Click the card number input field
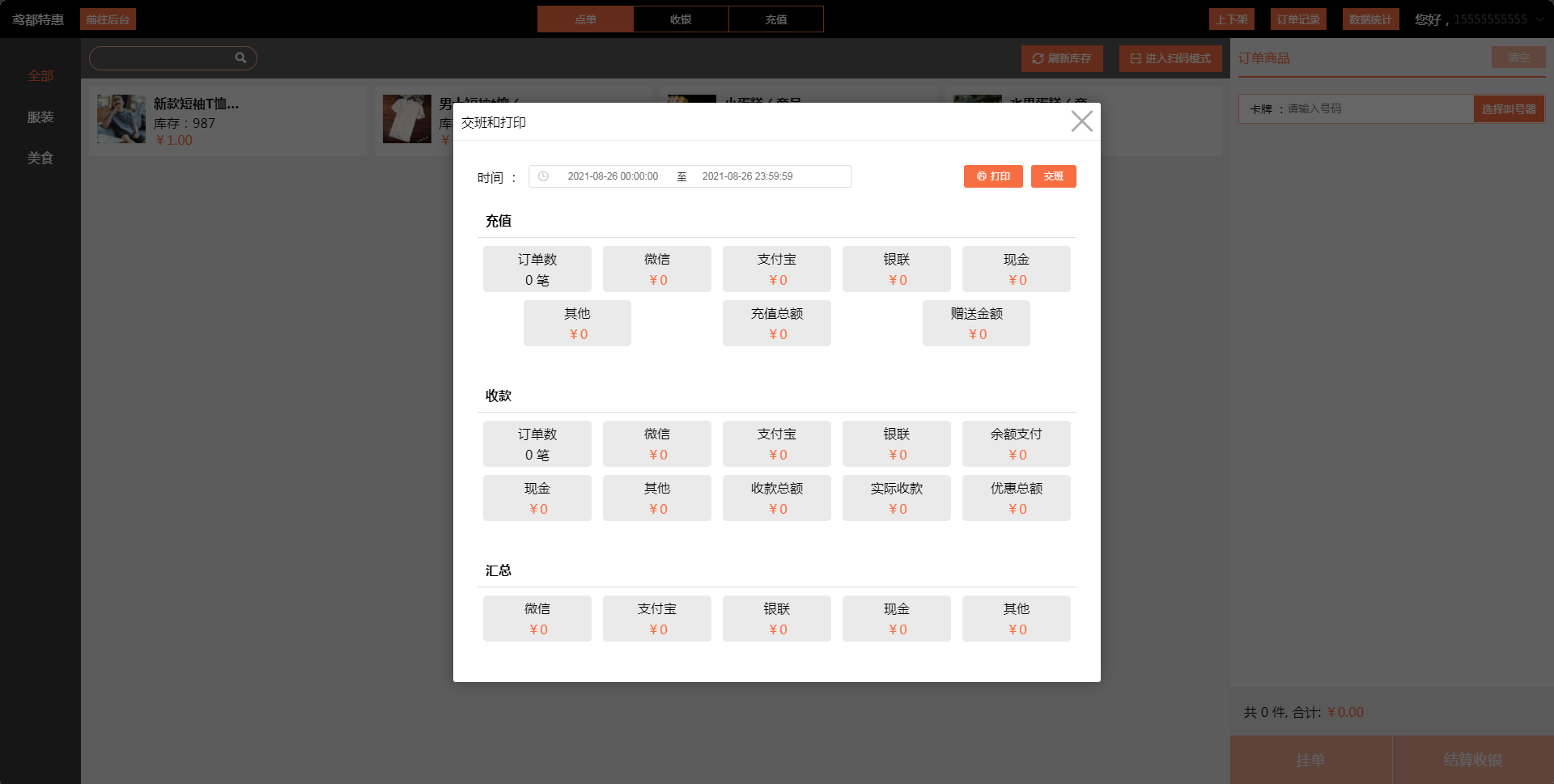The width and height of the screenshot is (1554, 784). [x=1378, y=108]
